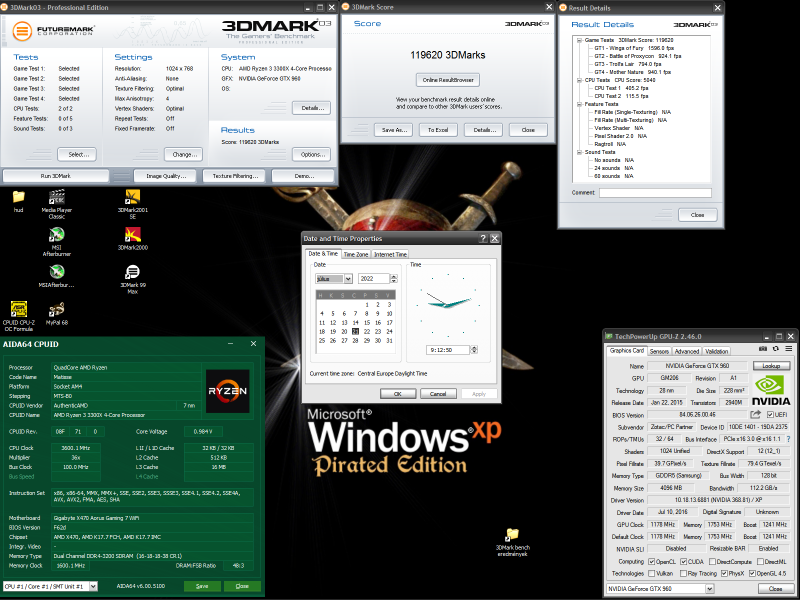Toggle Vulkan checkbox in GPU-Z

tap(652, 573)
